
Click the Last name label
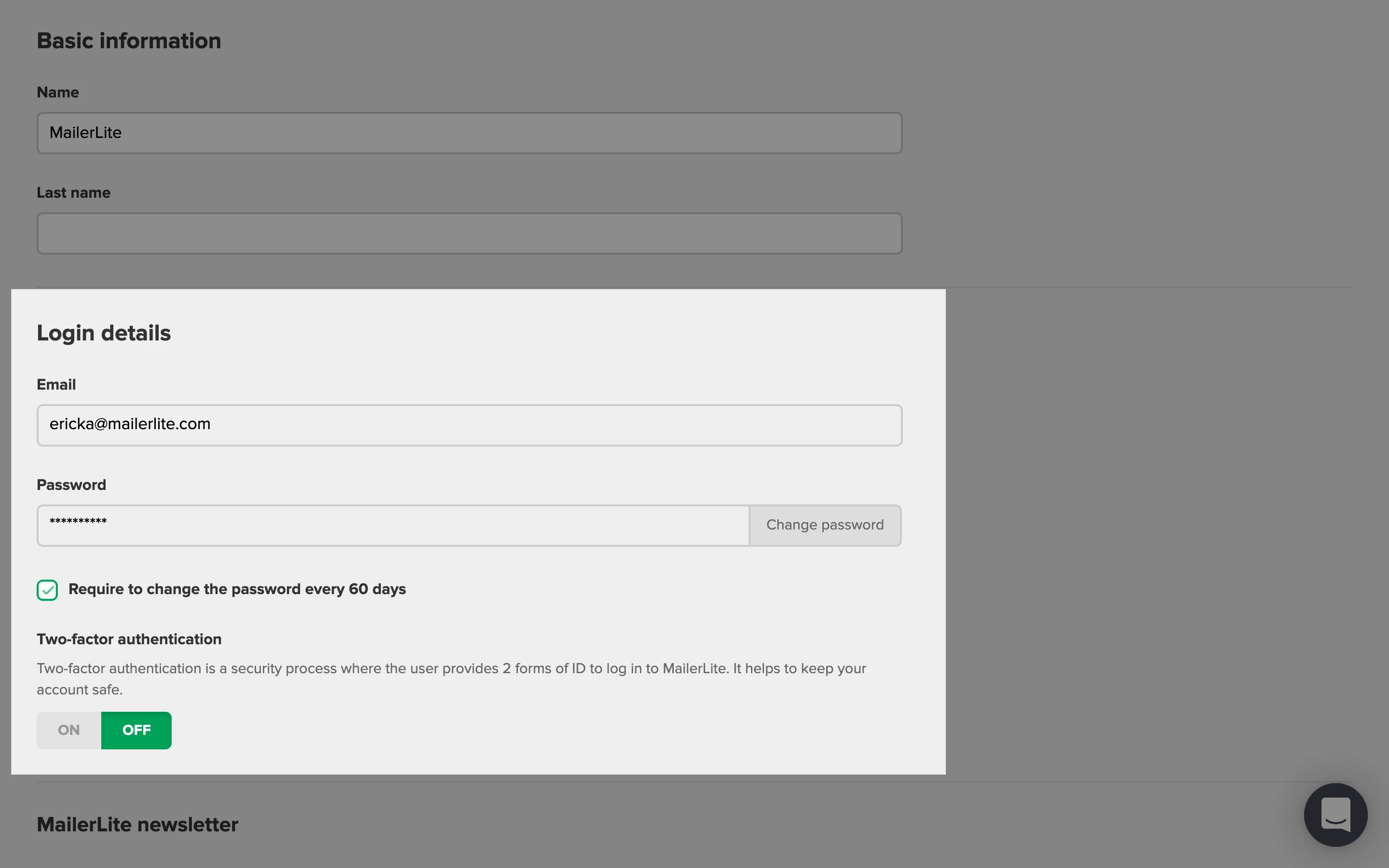click(x=73, y=193)
